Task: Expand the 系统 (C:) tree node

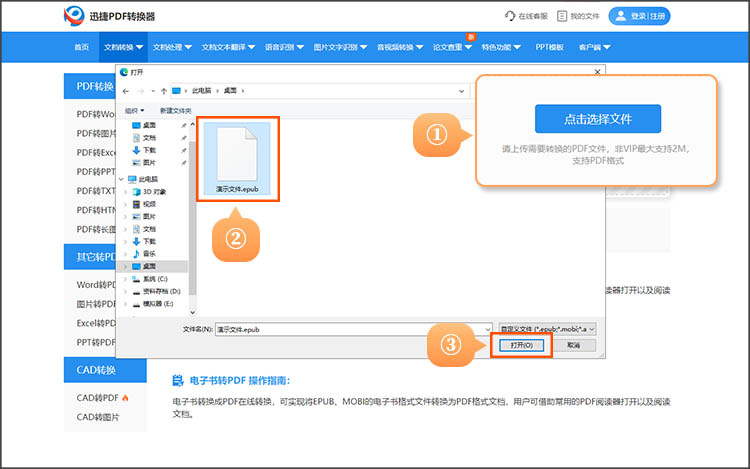Action: 126,279
